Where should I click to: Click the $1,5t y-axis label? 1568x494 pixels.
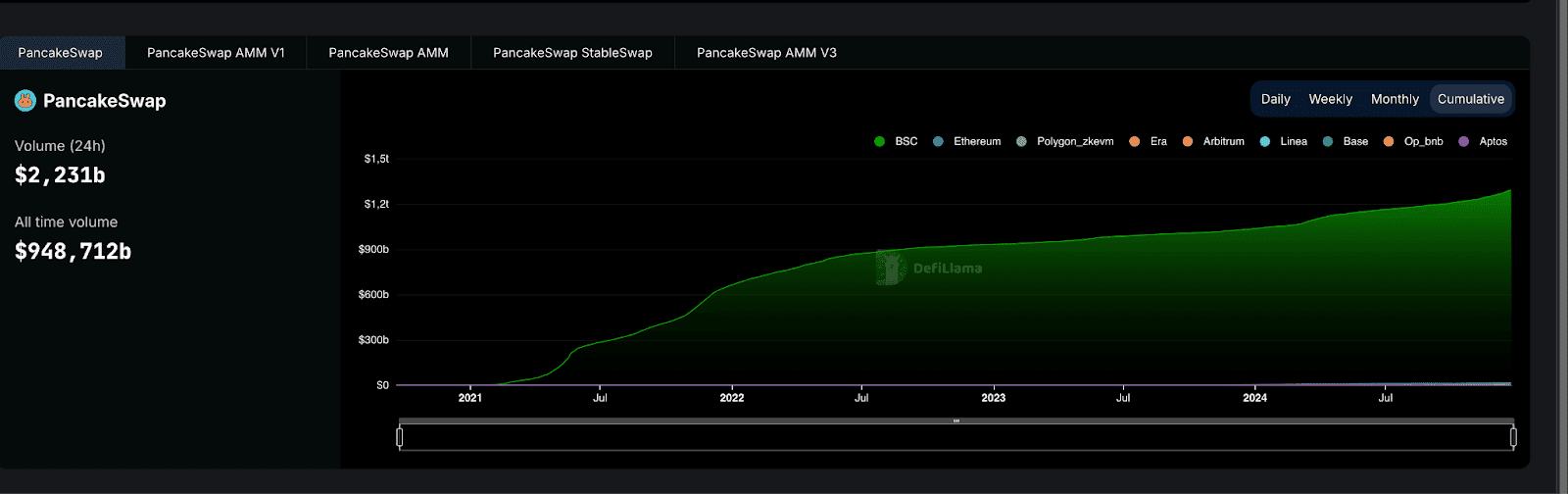point(376,159)
